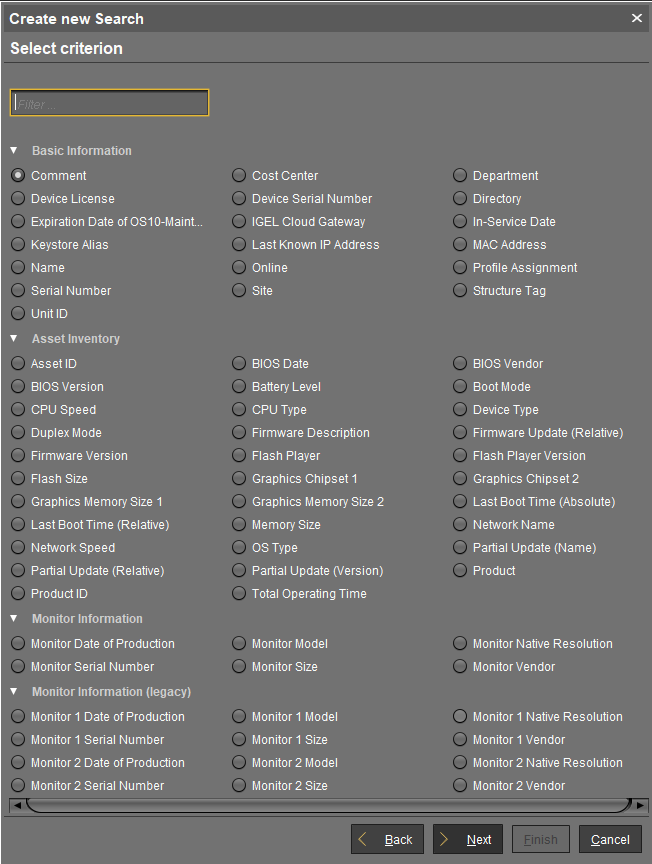Cancel the search creation

tap(609, 839)
